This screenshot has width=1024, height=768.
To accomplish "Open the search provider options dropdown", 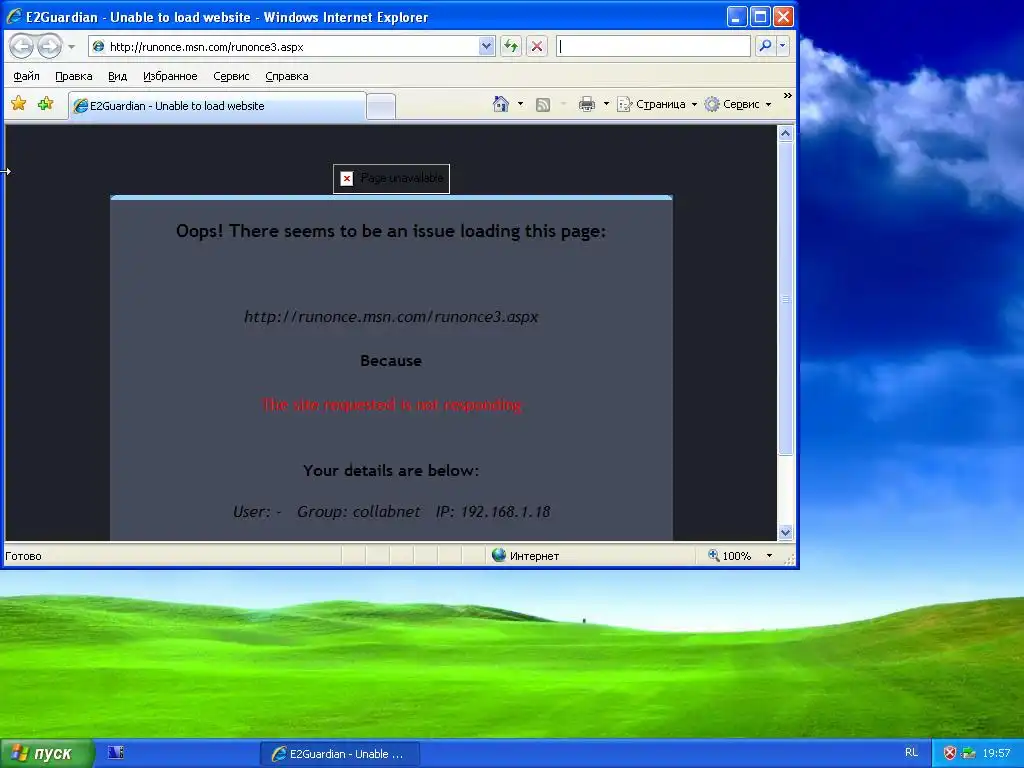I will 782,46.
